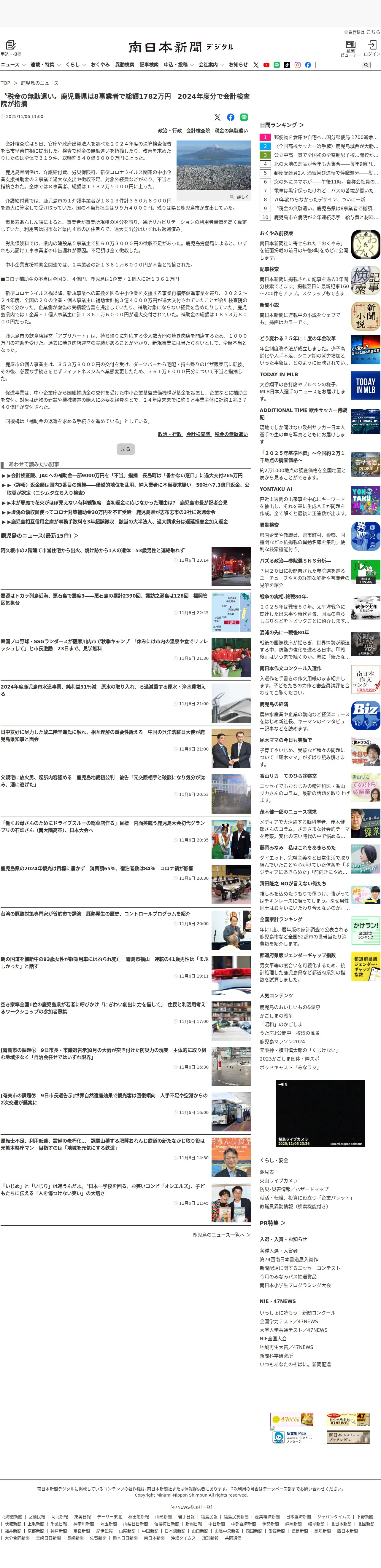Click the ログイン door icon
Screen dimensions: 381x1568
(372, 44)
